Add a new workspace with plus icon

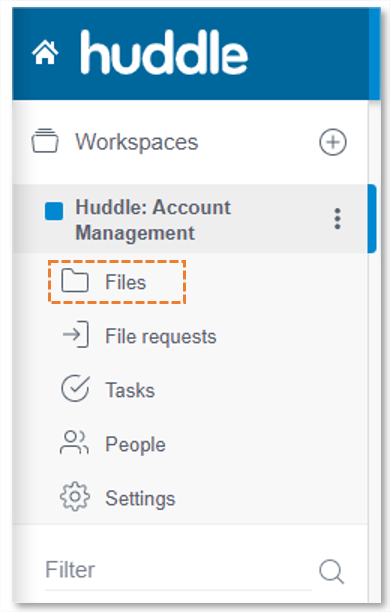point(333,142)
